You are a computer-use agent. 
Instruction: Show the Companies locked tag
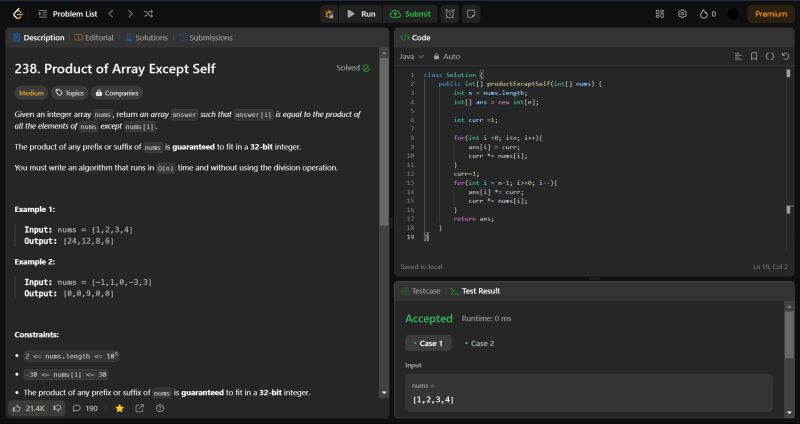[x=117, y=93]
